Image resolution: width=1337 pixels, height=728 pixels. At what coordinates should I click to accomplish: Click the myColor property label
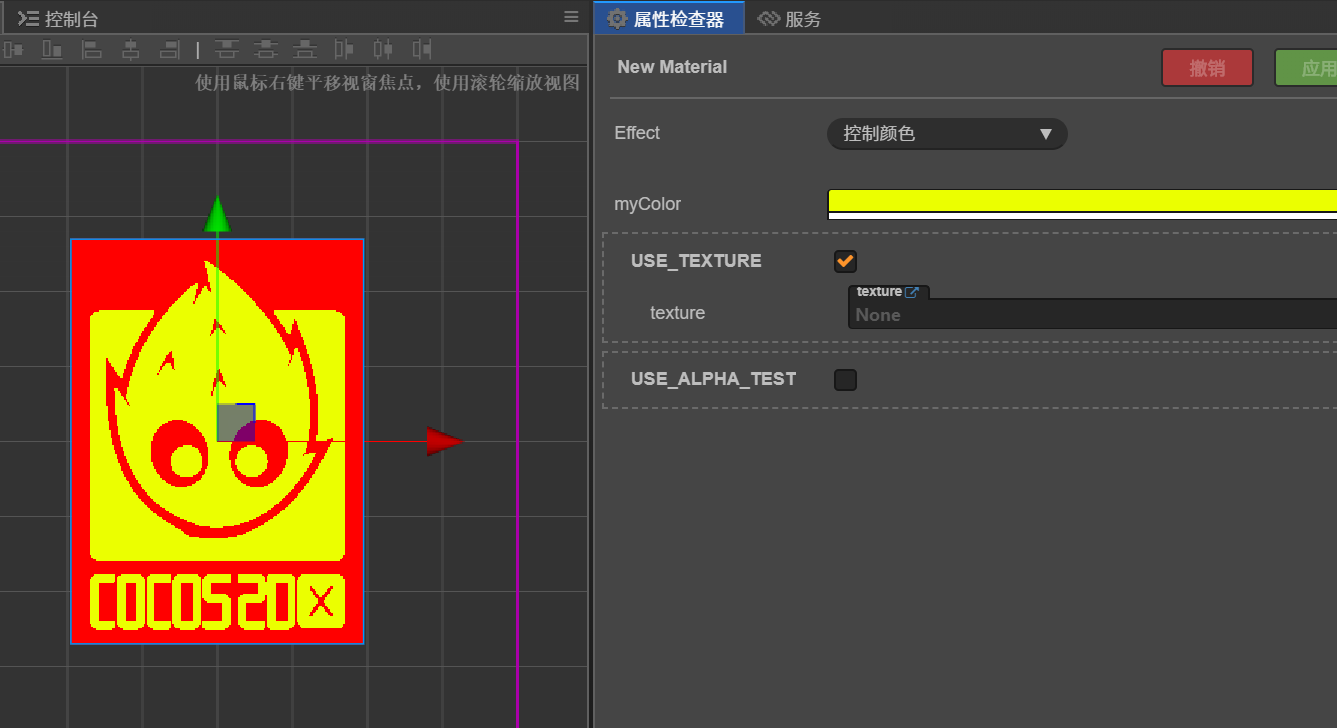pos(647,204)
